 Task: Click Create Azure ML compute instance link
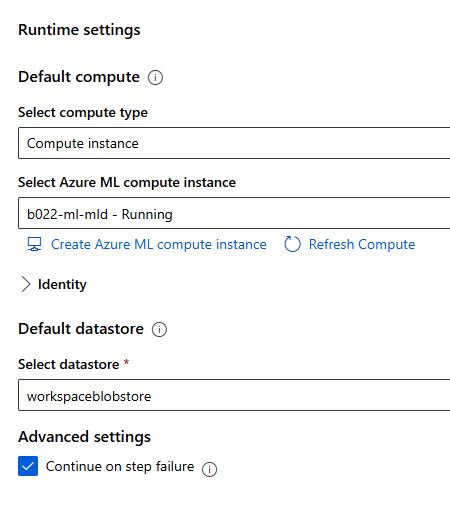[159, 244]
